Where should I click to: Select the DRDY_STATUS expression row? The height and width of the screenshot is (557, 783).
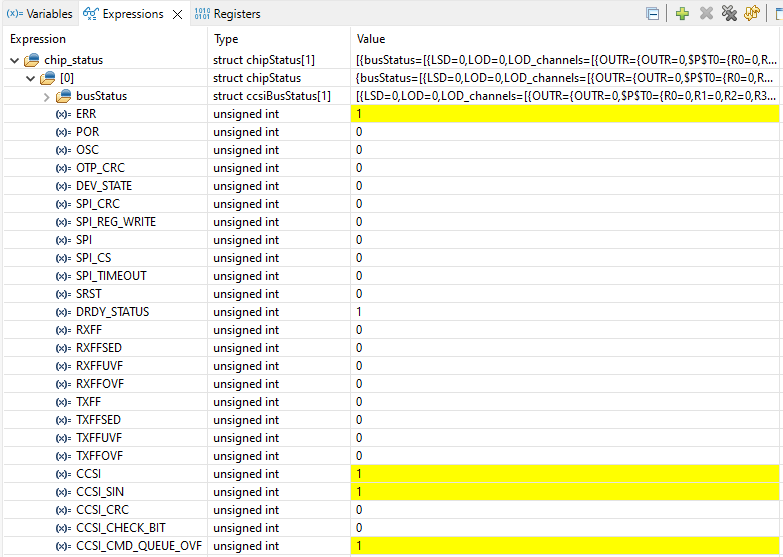coord(112,312)
